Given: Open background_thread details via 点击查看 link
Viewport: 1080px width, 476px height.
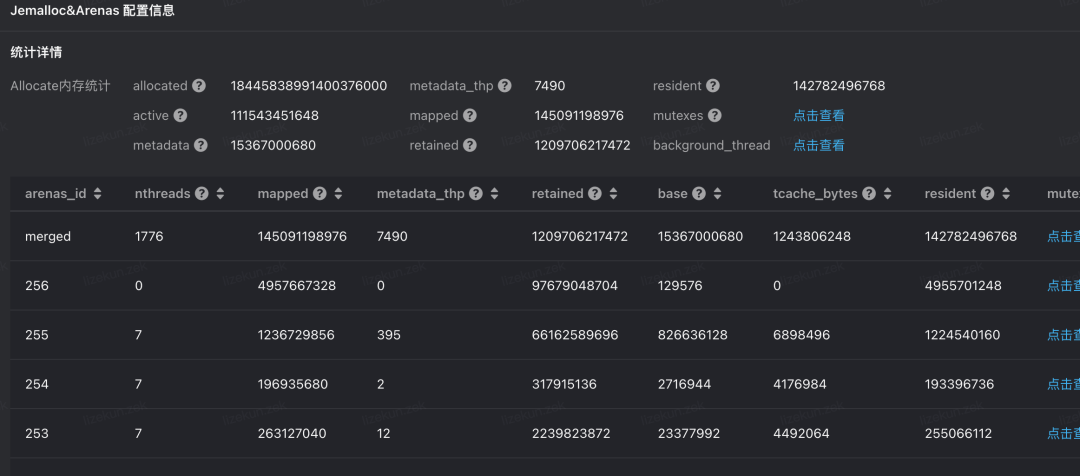Looking at the screenshot, I should pyautogui.click(x=819, y=146).
